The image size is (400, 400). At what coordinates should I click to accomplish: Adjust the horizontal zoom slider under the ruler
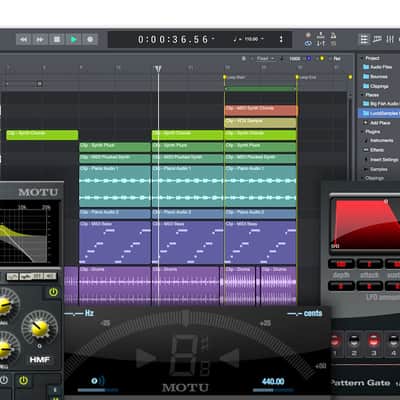23,84
